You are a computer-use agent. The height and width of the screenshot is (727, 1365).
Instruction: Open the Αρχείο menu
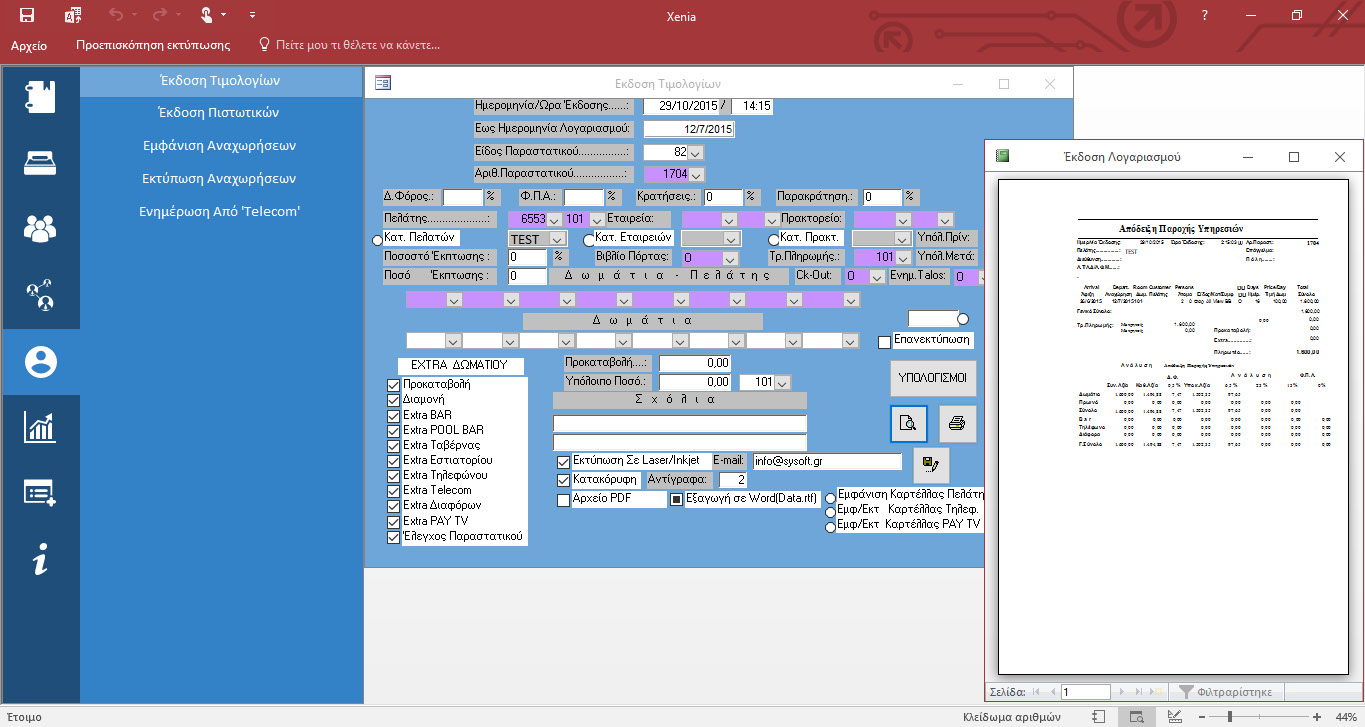pos(29,45)
